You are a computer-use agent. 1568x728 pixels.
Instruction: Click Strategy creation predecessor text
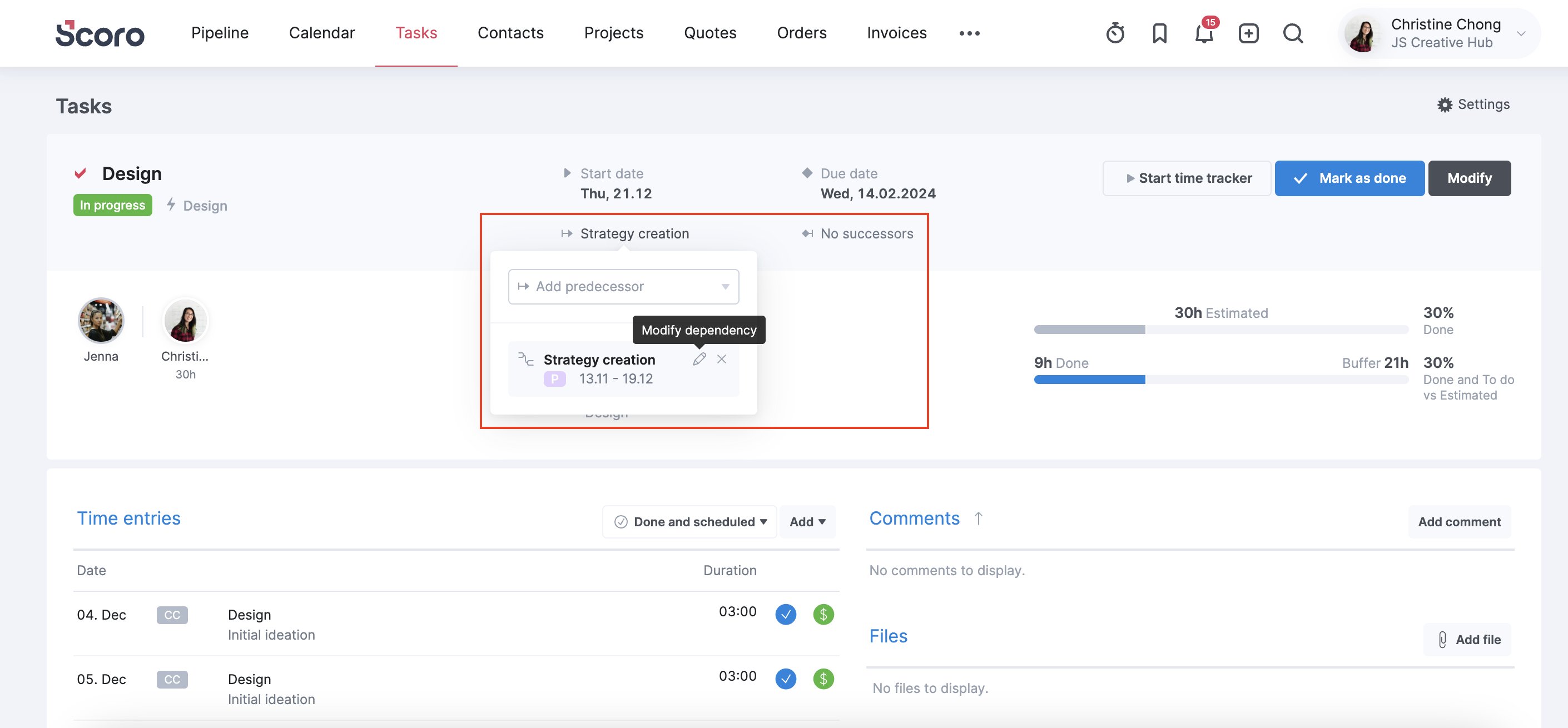pos(634,233)
